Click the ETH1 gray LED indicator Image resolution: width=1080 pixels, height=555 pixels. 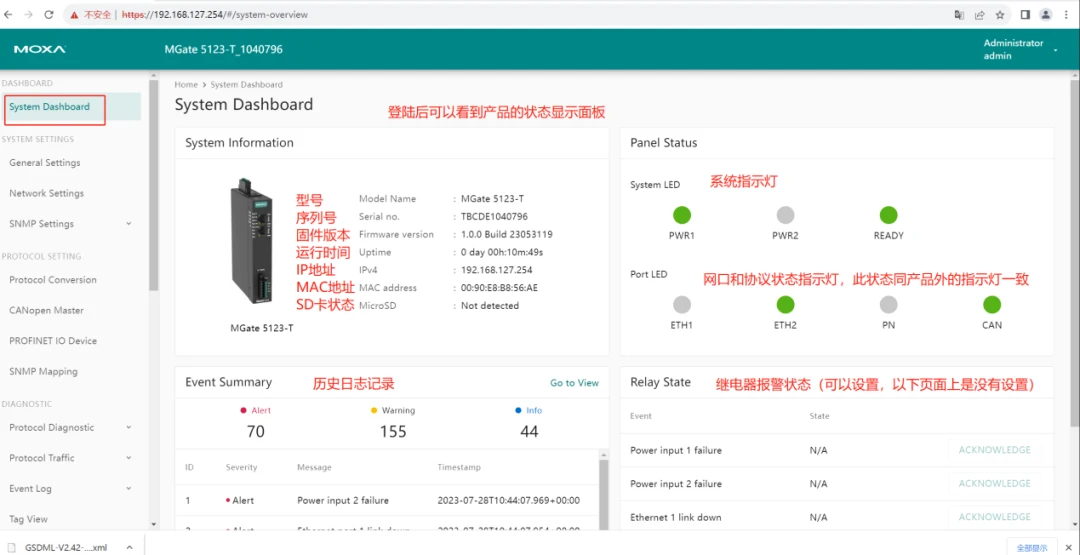(x=681, y=304)
